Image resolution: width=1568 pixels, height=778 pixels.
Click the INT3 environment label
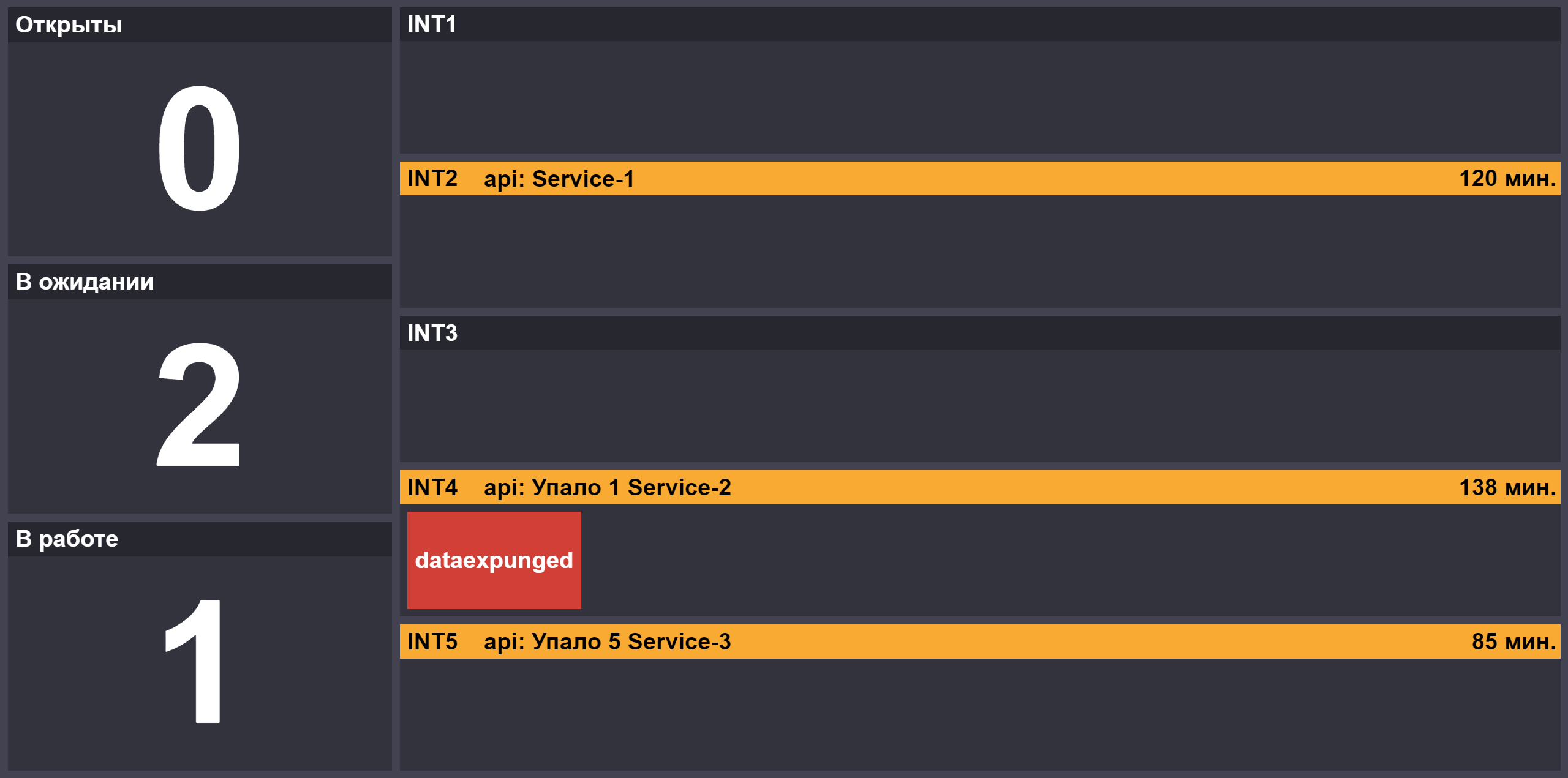click(432, 333)
